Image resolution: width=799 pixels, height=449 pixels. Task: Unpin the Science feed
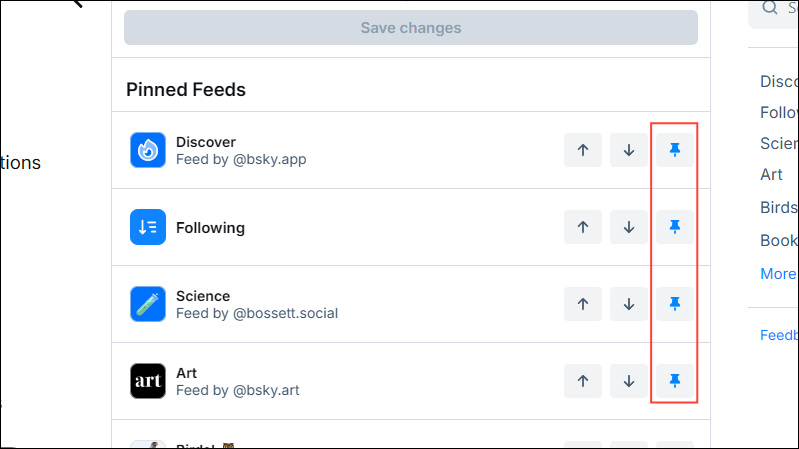click(x=675, y=303)
